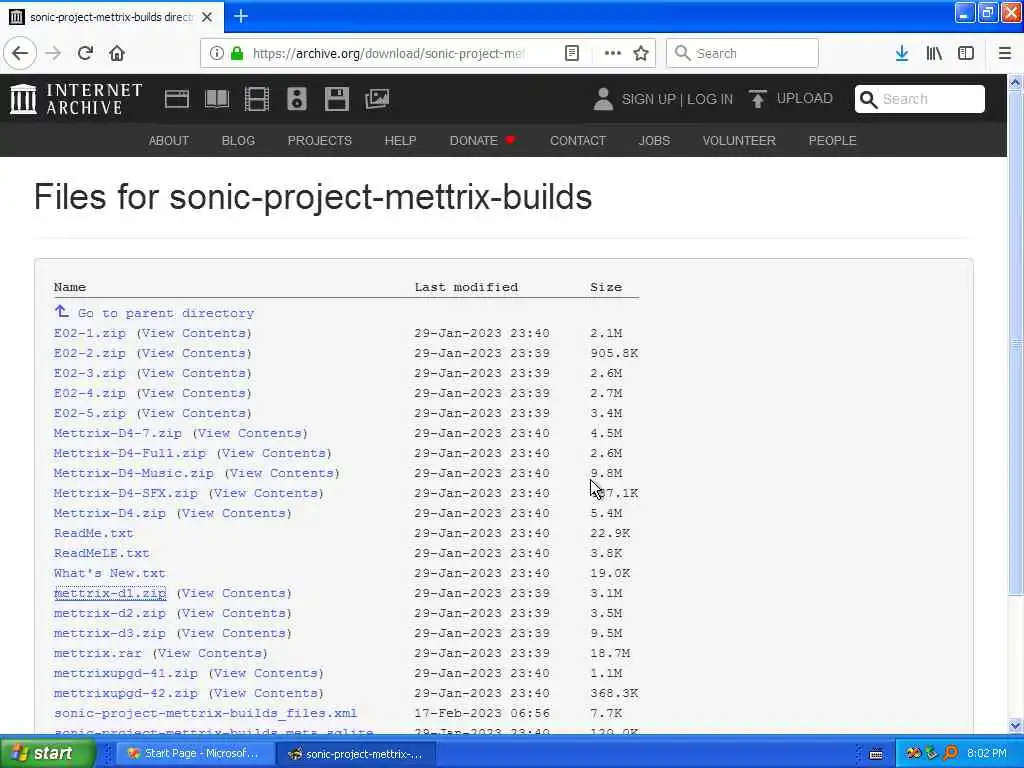Open the Video film strip icon

click(x=257, y=99)
